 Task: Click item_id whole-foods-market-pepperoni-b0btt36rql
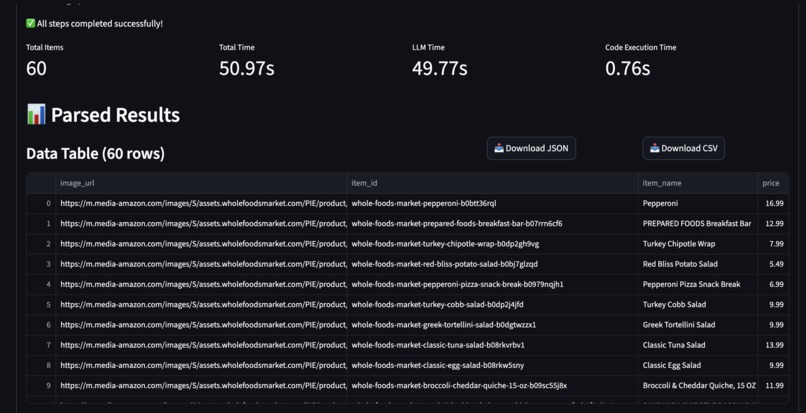pos(492,203)
